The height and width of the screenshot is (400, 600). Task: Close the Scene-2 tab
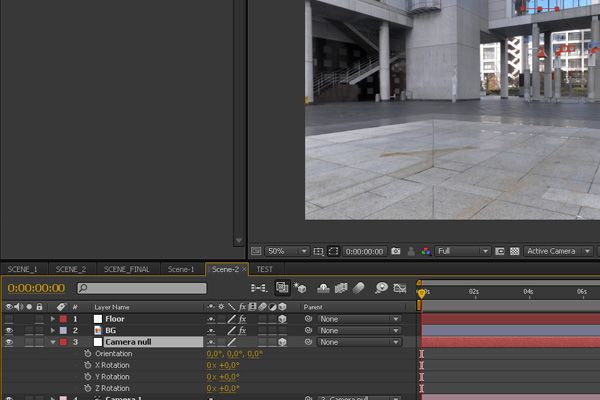coord(244,269)
